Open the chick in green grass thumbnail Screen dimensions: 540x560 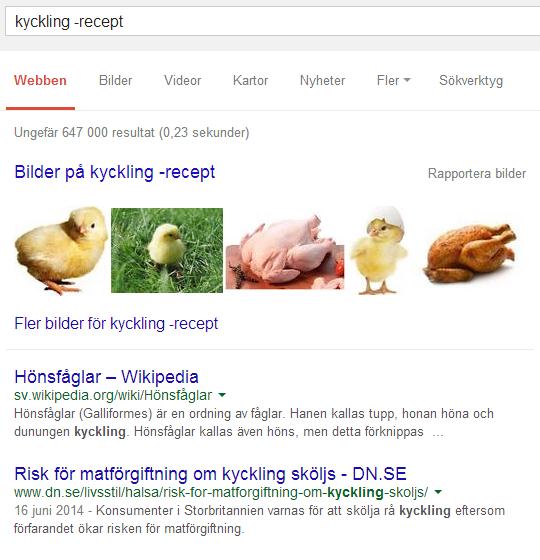(167, 250)
